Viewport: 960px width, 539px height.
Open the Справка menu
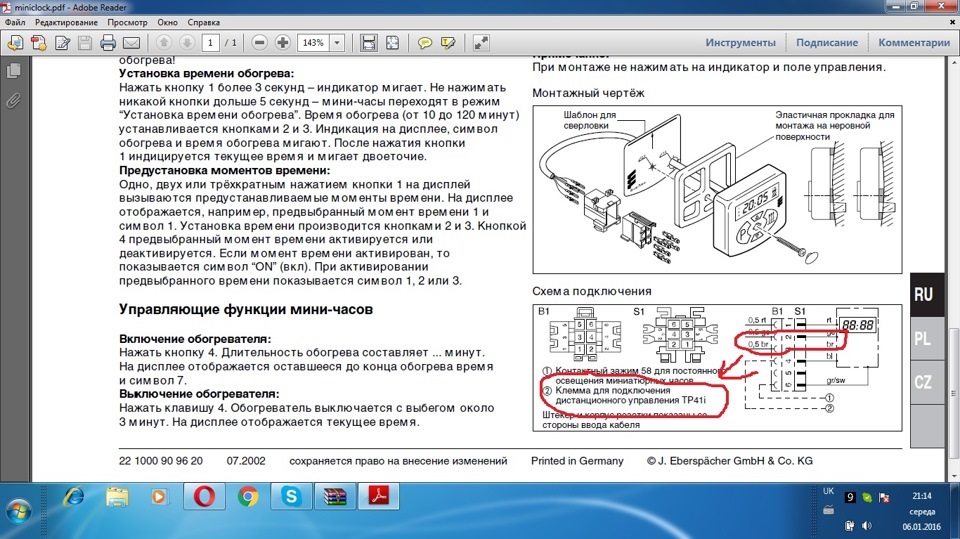tap(203, 22)
